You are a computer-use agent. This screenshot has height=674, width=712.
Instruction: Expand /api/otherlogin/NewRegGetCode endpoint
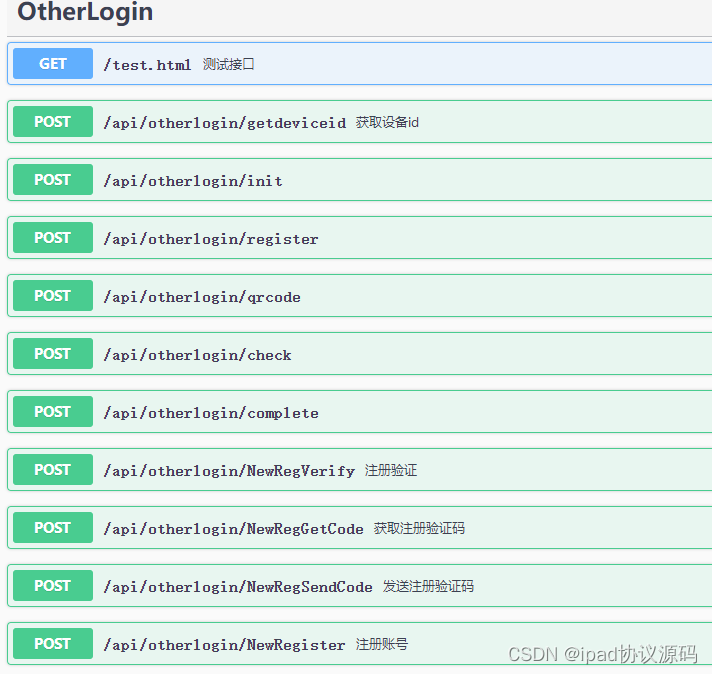coord(233,529)
